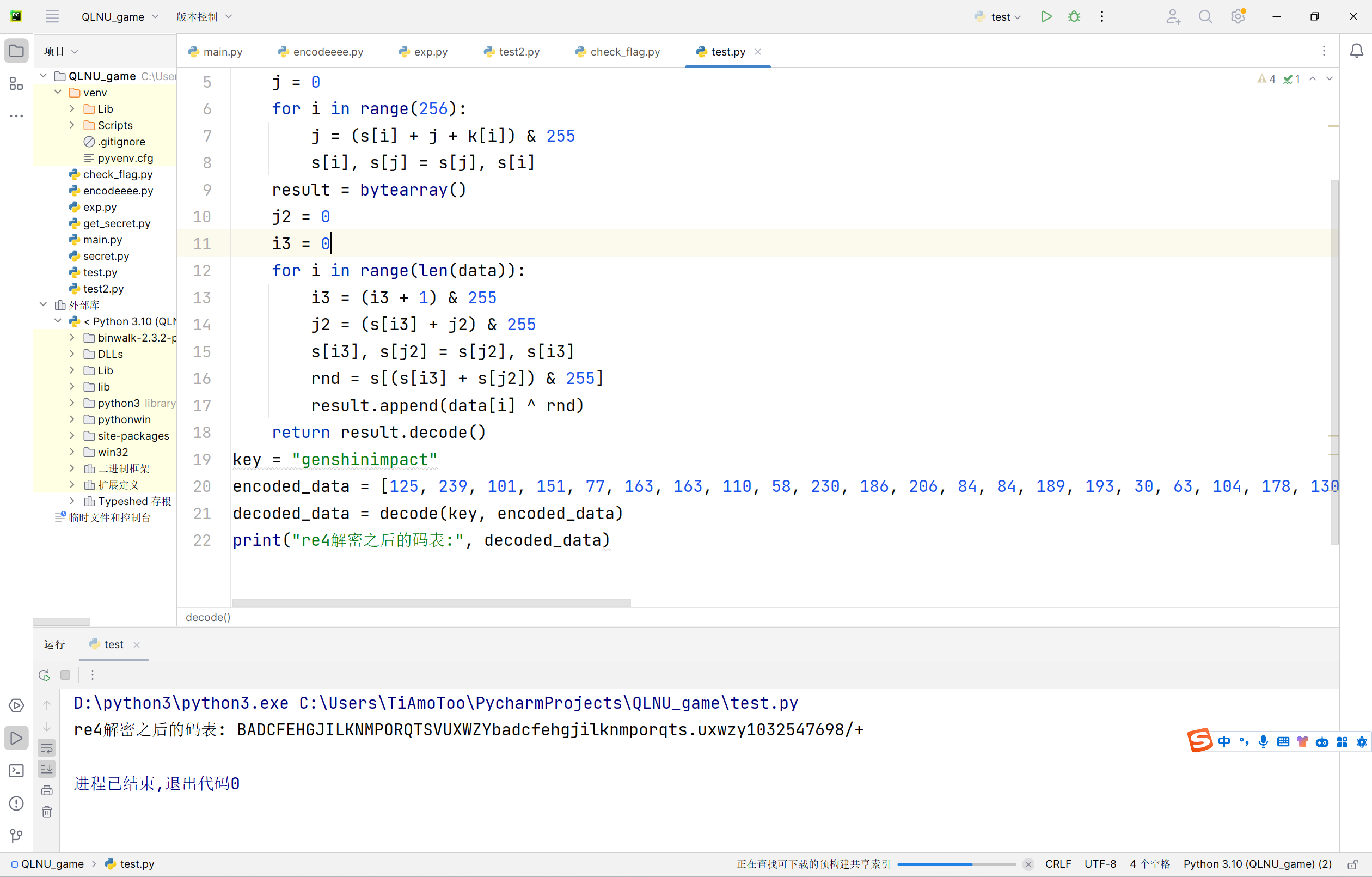Viewport: 1372px width, 877px height.
Task: Clear all console output
Action: coord(47,812)
